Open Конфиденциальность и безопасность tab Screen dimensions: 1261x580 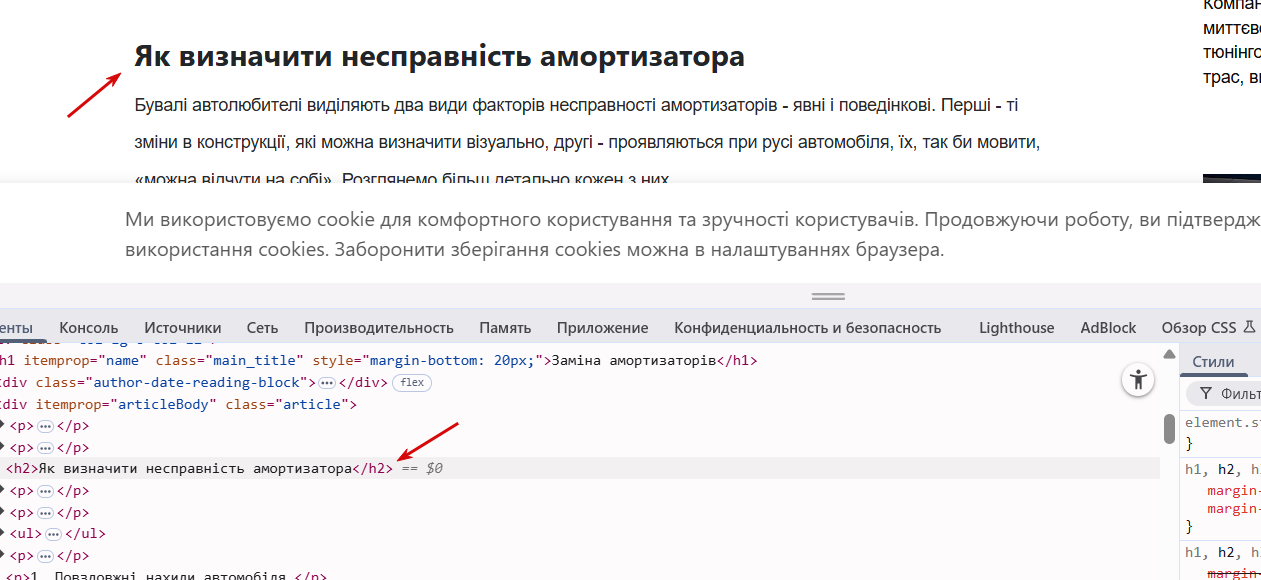tap(807, 327)
